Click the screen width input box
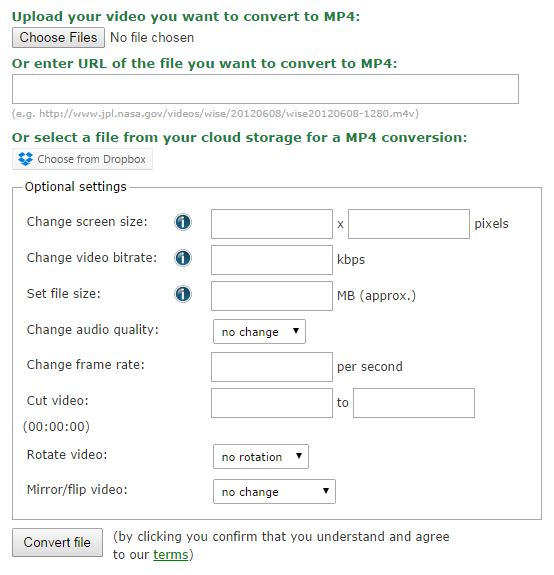 (272, 224)
